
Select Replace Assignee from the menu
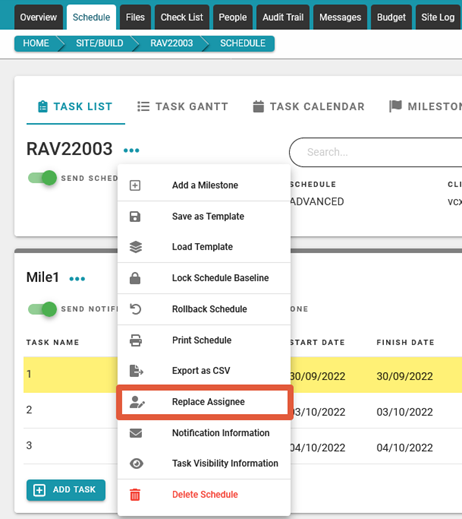[204, 402]
